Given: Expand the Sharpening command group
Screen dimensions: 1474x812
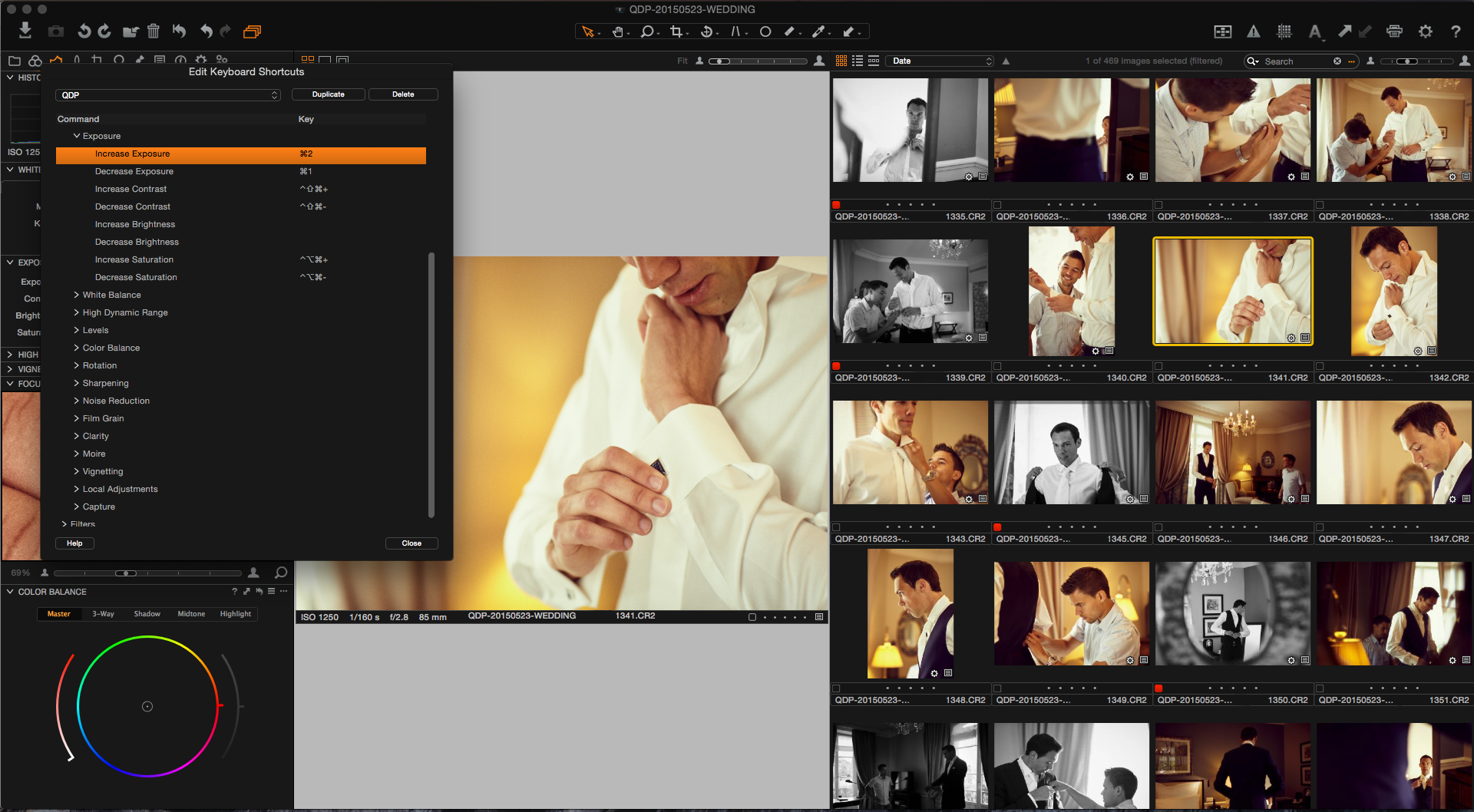Looking at the screenshot, I should [x=77, y=383].
